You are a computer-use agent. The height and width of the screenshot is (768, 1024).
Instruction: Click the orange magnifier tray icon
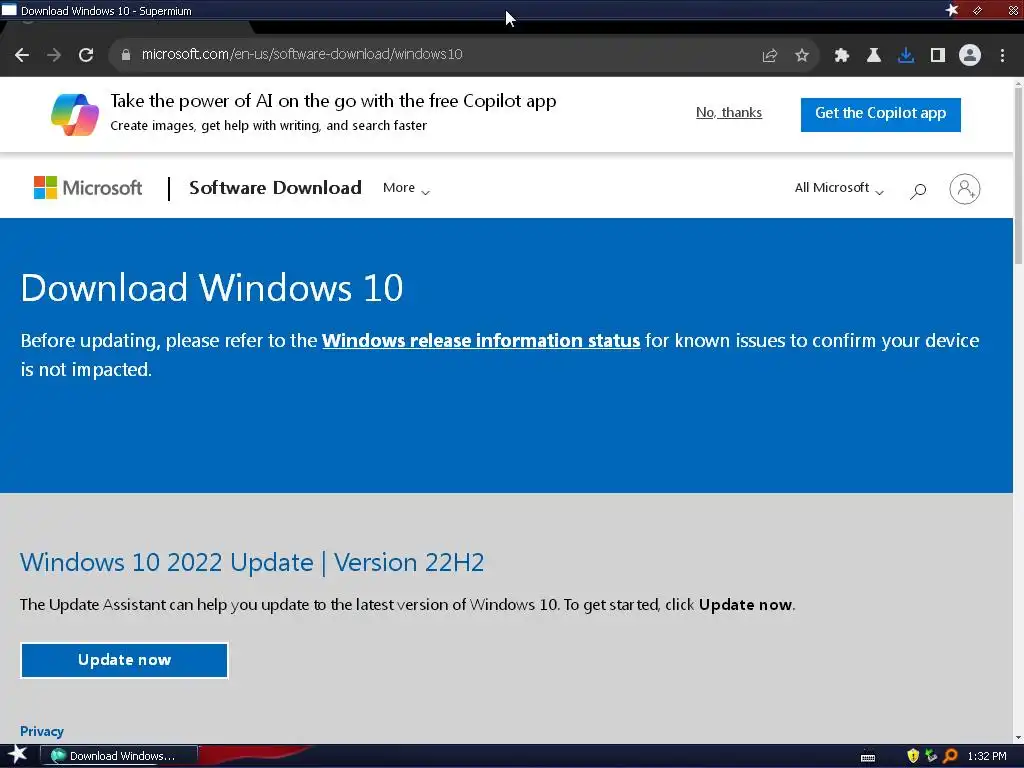coord(950,756)
